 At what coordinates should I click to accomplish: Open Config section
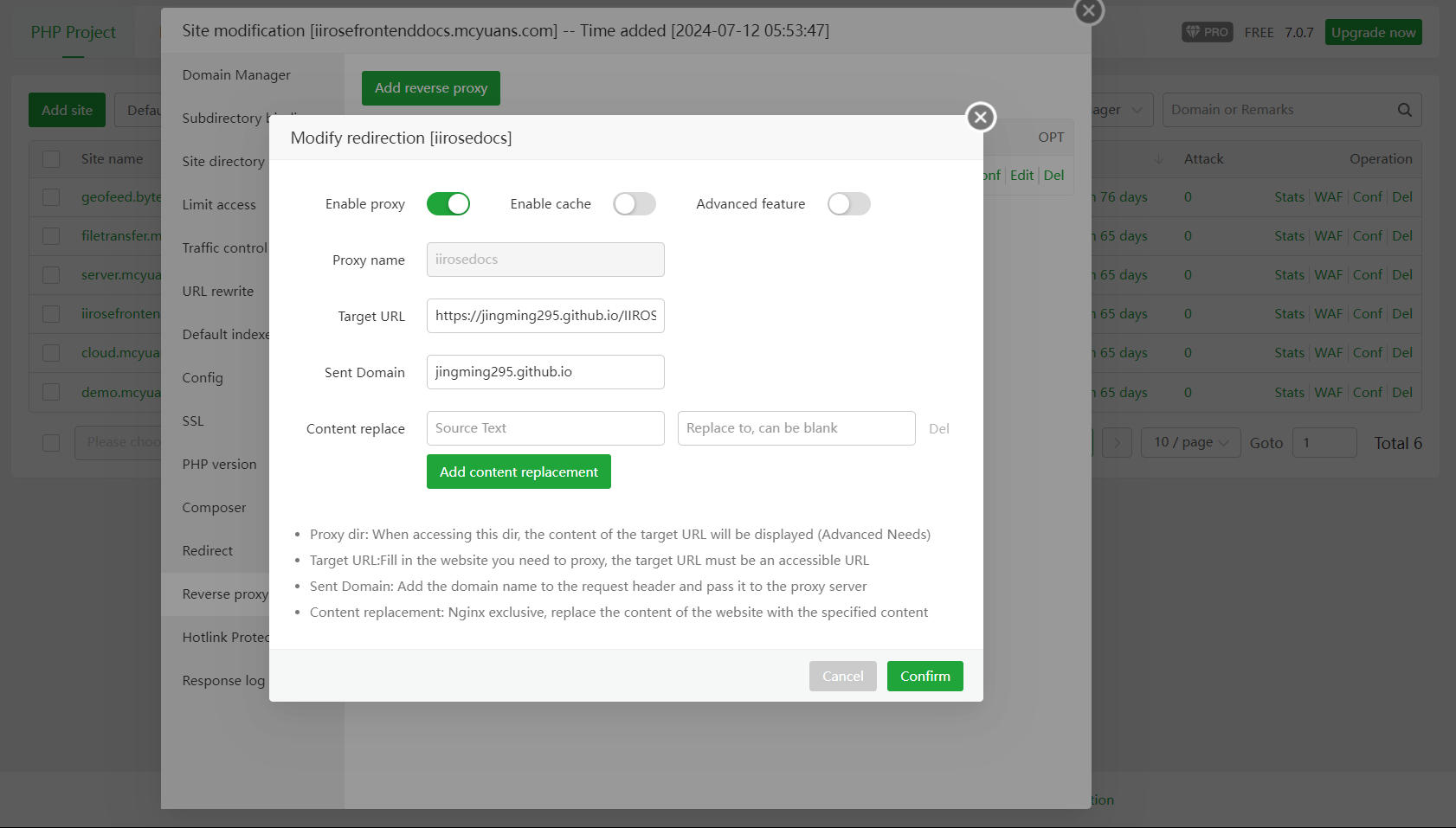pyautogui.click(x=203, y=378)
